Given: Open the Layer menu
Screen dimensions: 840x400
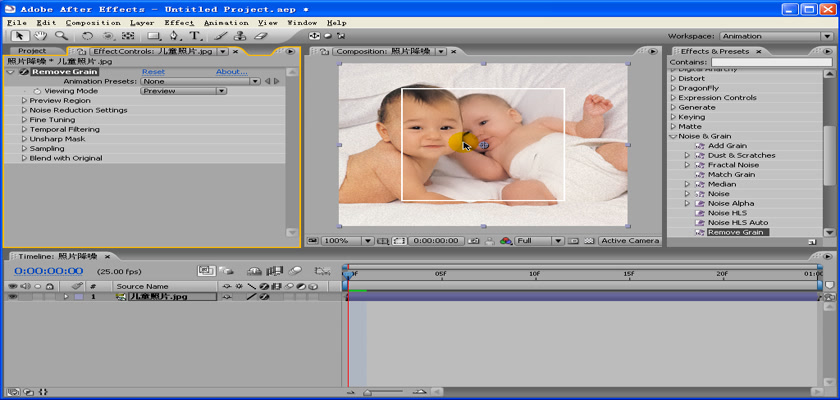Looking at the screenshot, I should [x=142, y=22].
